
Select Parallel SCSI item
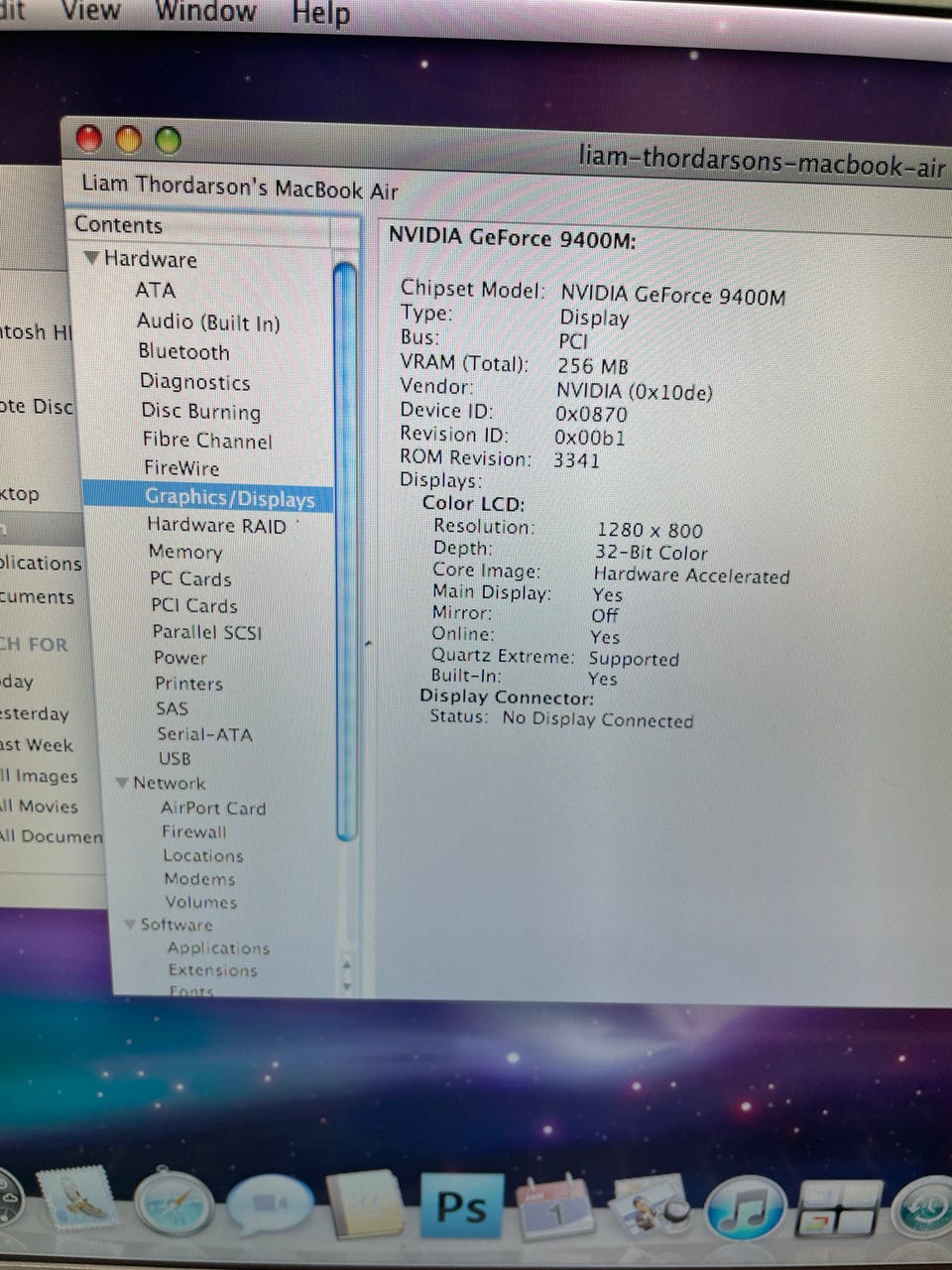207,632
